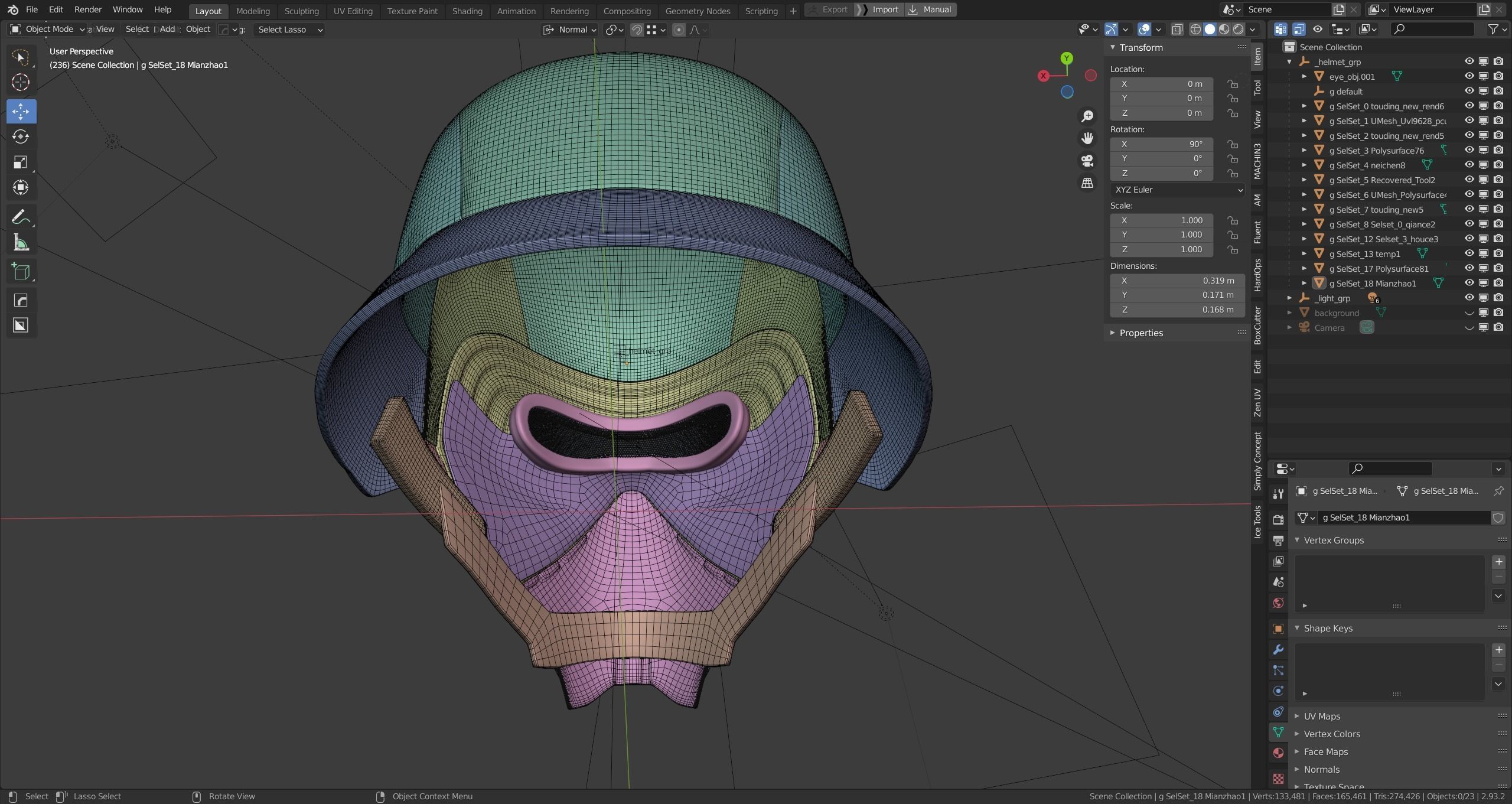Add a new vertex group with plus

(x=1498, y=562)
